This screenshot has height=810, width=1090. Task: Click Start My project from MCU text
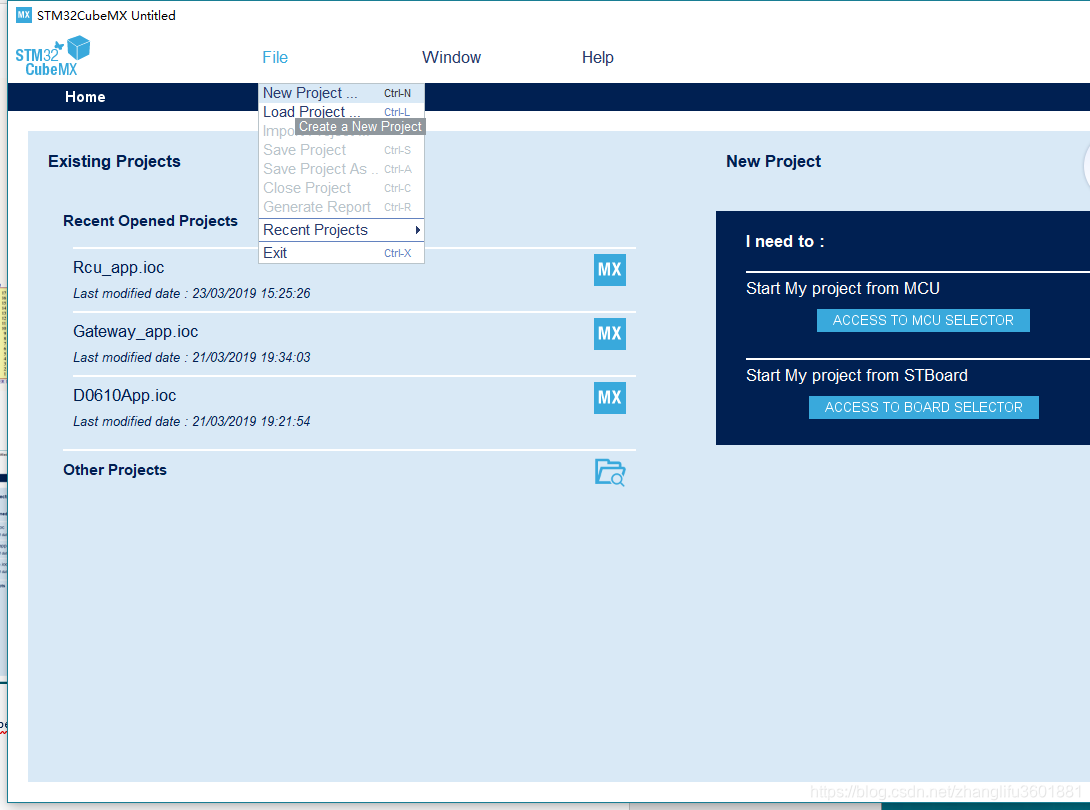843,289
